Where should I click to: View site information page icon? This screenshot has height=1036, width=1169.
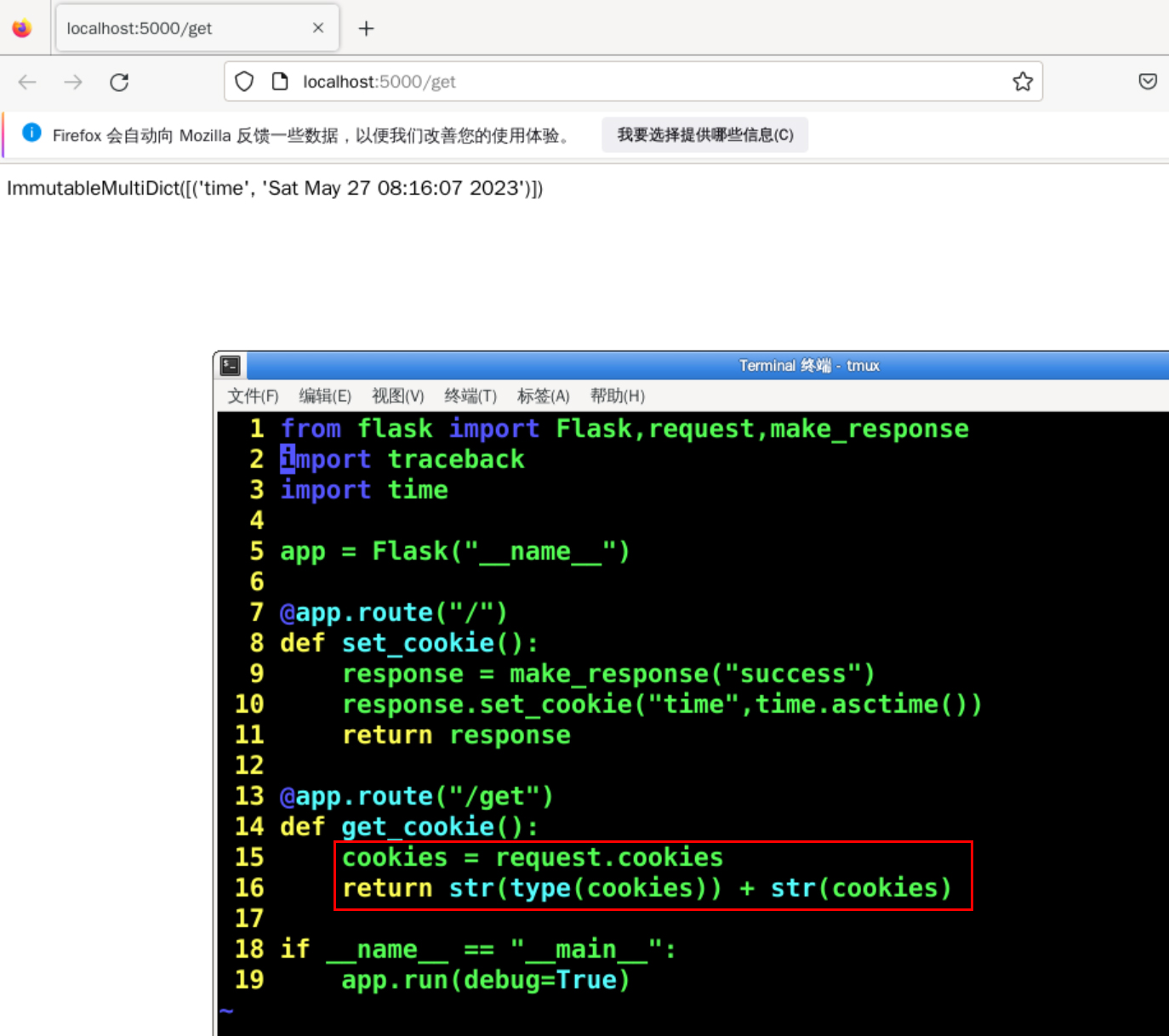(x=280, y=82)
